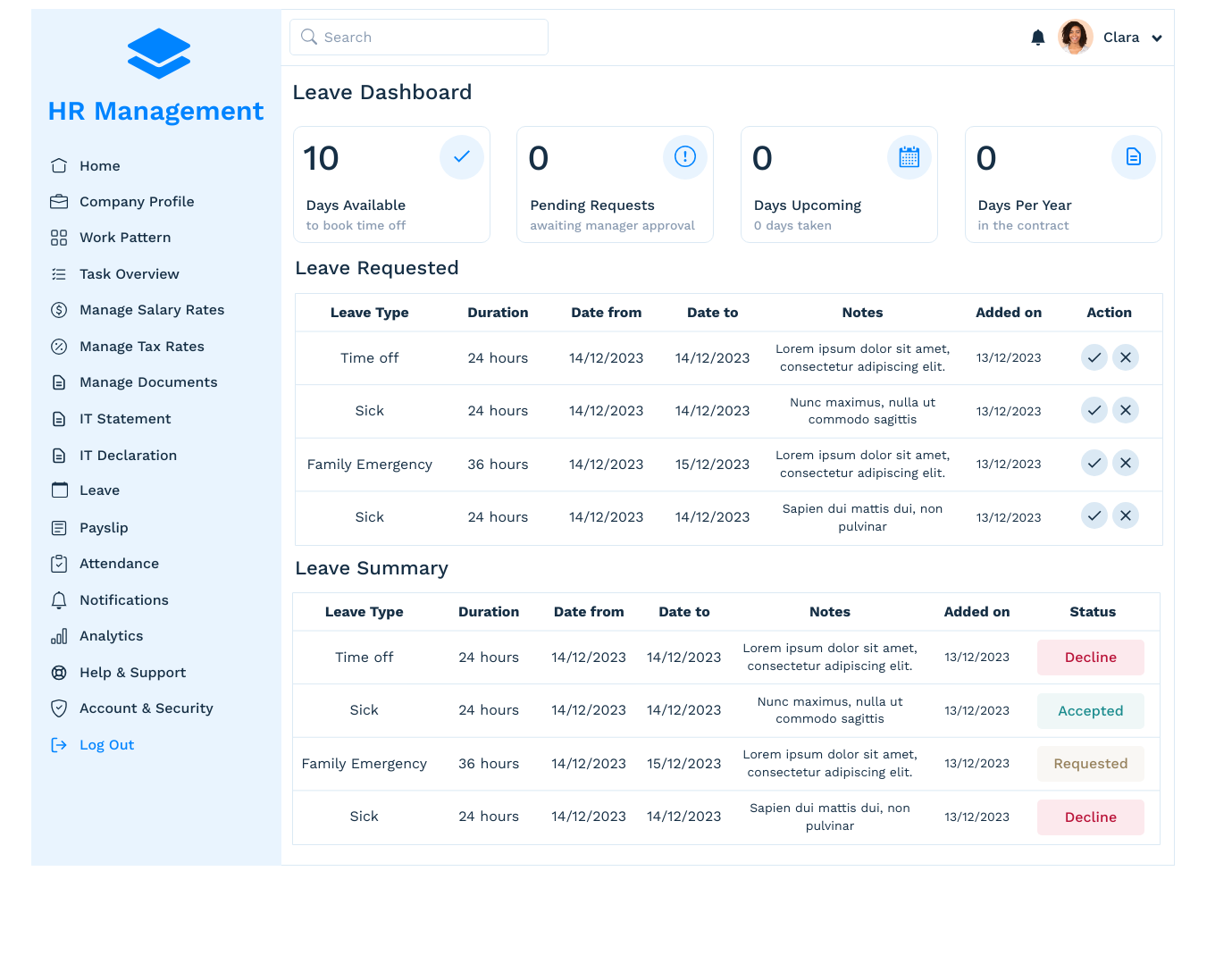The width and height of the screenshot is (1232, 955).
Task: Click 'in the contract' caption
Action: pyautogui.click(x=1023, y=226)
